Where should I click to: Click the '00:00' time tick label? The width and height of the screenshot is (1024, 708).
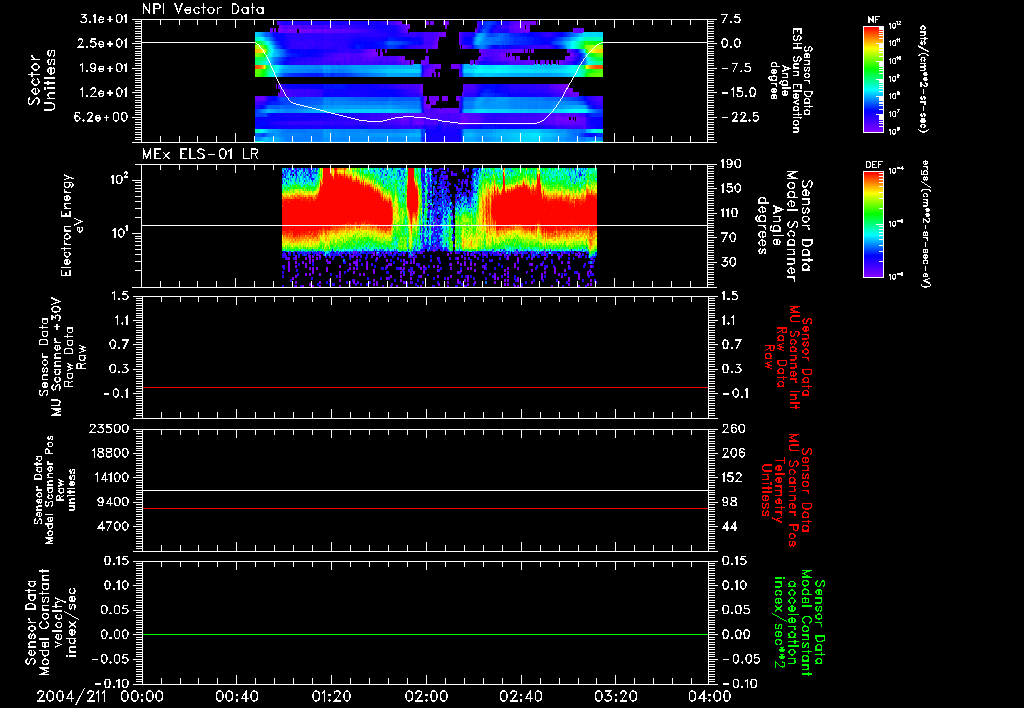(142, 696)
